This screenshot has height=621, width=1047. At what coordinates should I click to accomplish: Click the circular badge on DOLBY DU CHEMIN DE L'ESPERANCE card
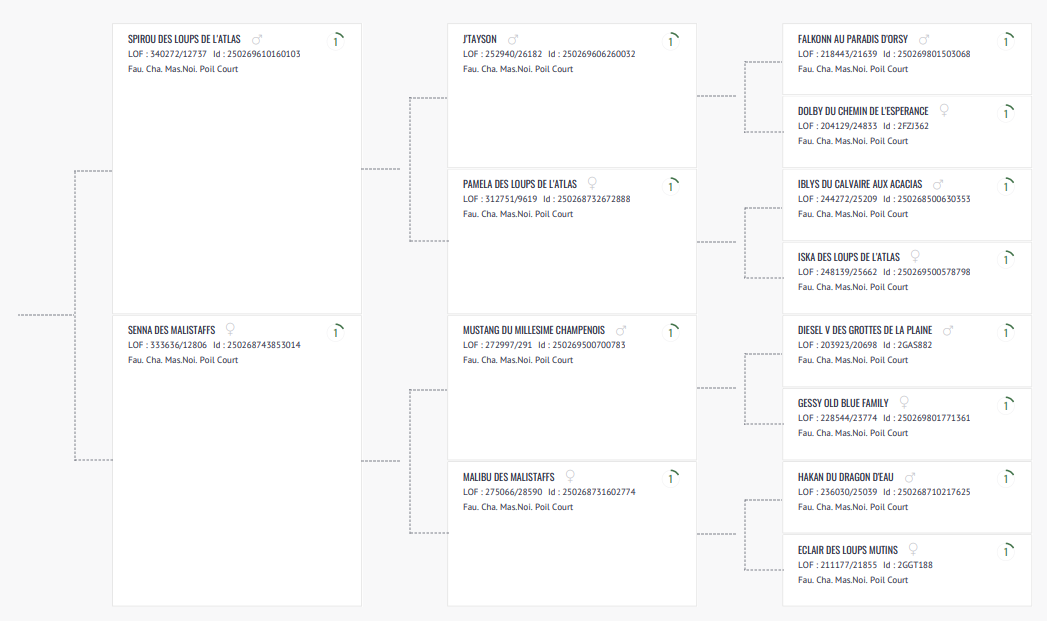pos(1006,114)
